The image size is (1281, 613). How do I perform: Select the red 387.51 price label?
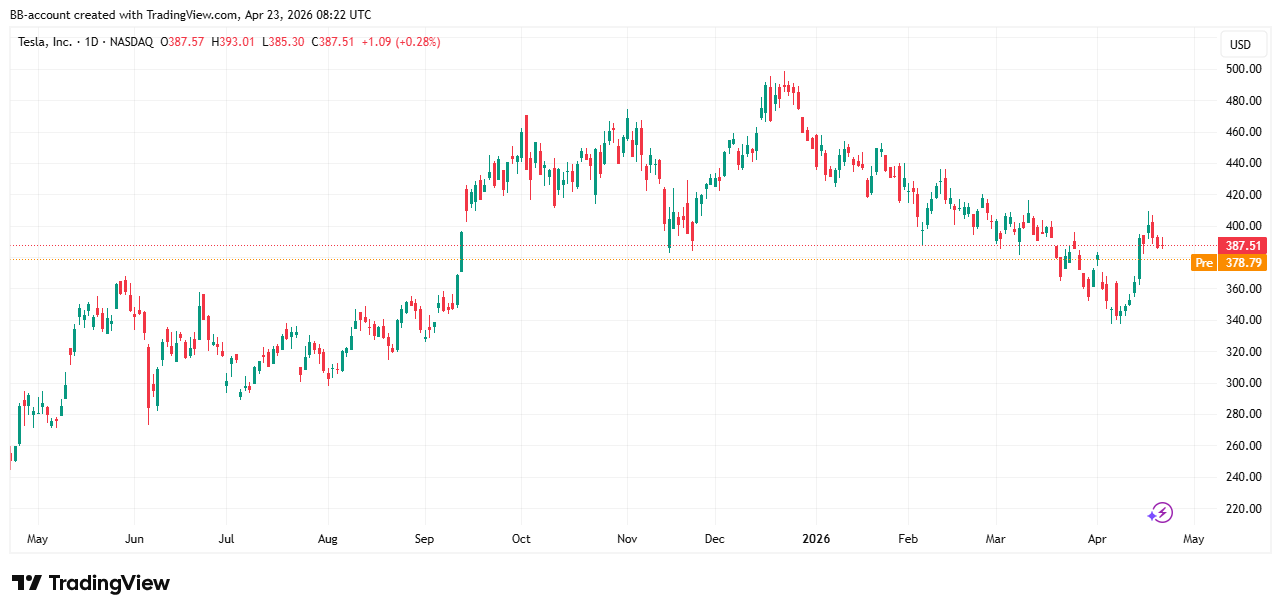pos(1242,246)
